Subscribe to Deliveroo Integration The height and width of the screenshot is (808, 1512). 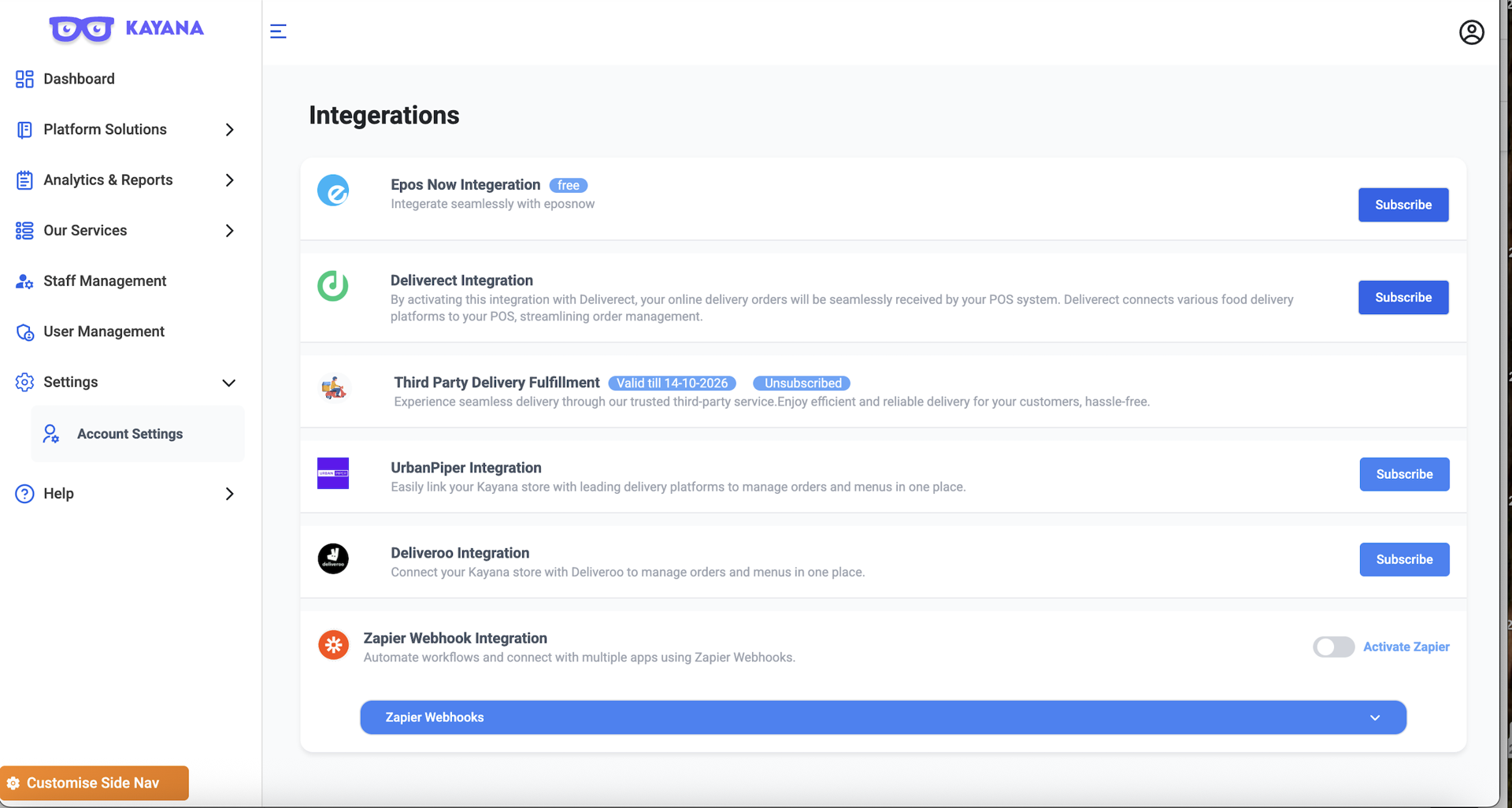pyautogui.click(x=1404, y=559)
